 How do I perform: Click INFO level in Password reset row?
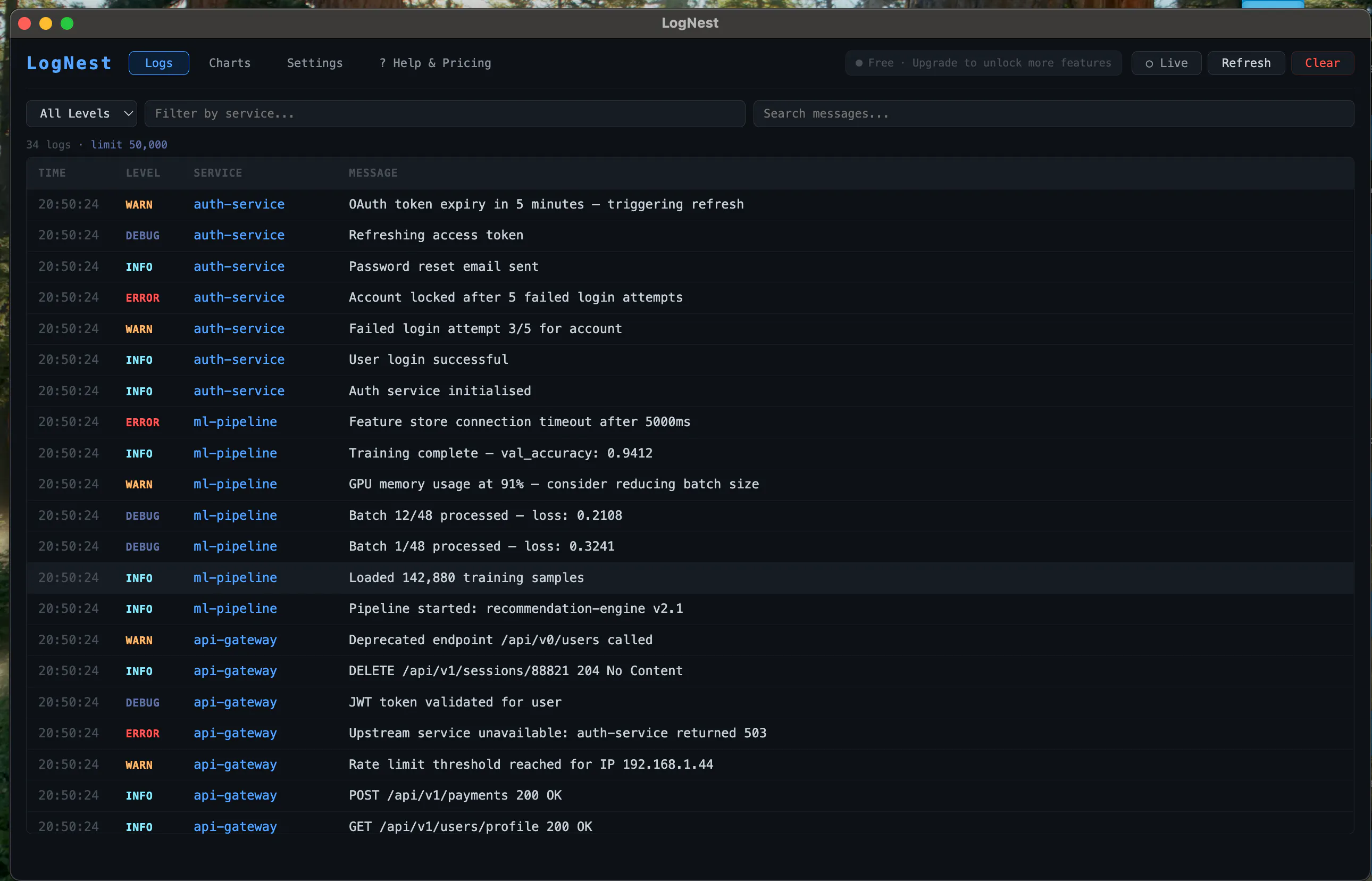[139, 267]
